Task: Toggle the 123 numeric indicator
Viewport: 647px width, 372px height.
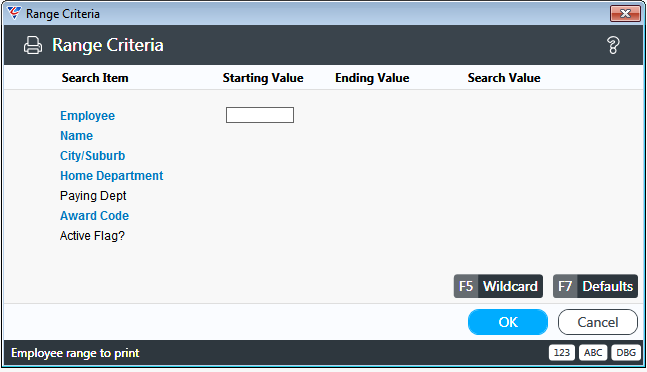Action: click(562, 353)
